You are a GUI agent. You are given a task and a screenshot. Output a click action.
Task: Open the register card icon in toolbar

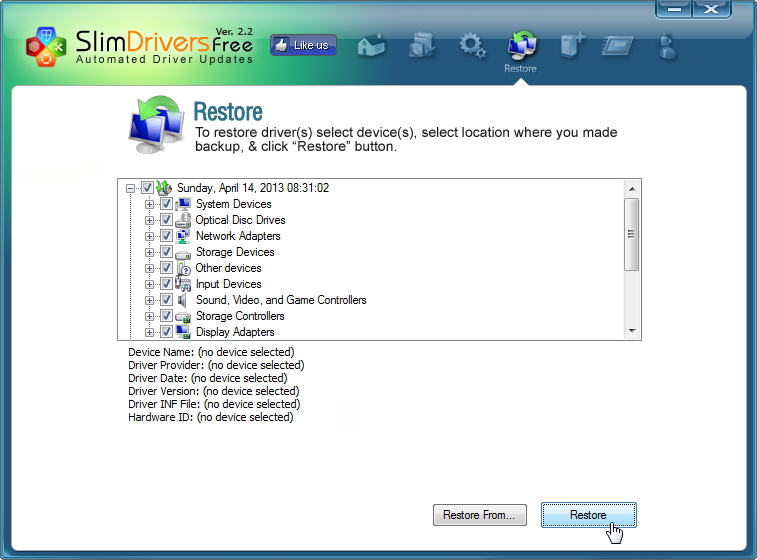(x=618, y=46)
